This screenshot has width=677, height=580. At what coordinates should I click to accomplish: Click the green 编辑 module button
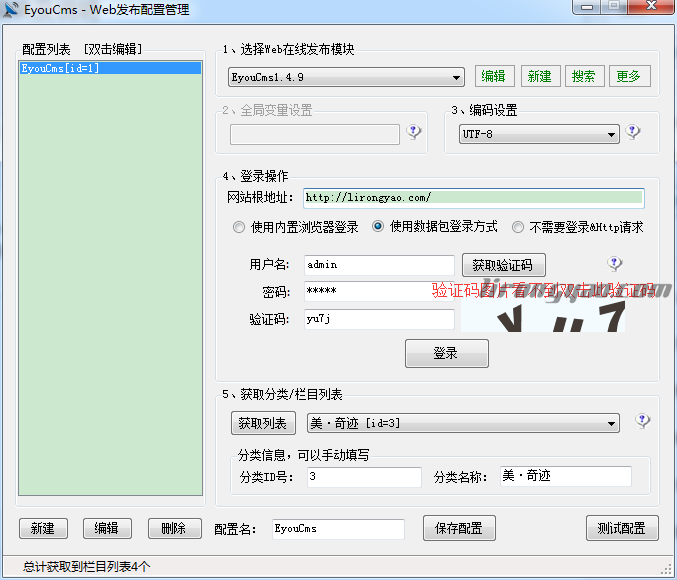494,76
